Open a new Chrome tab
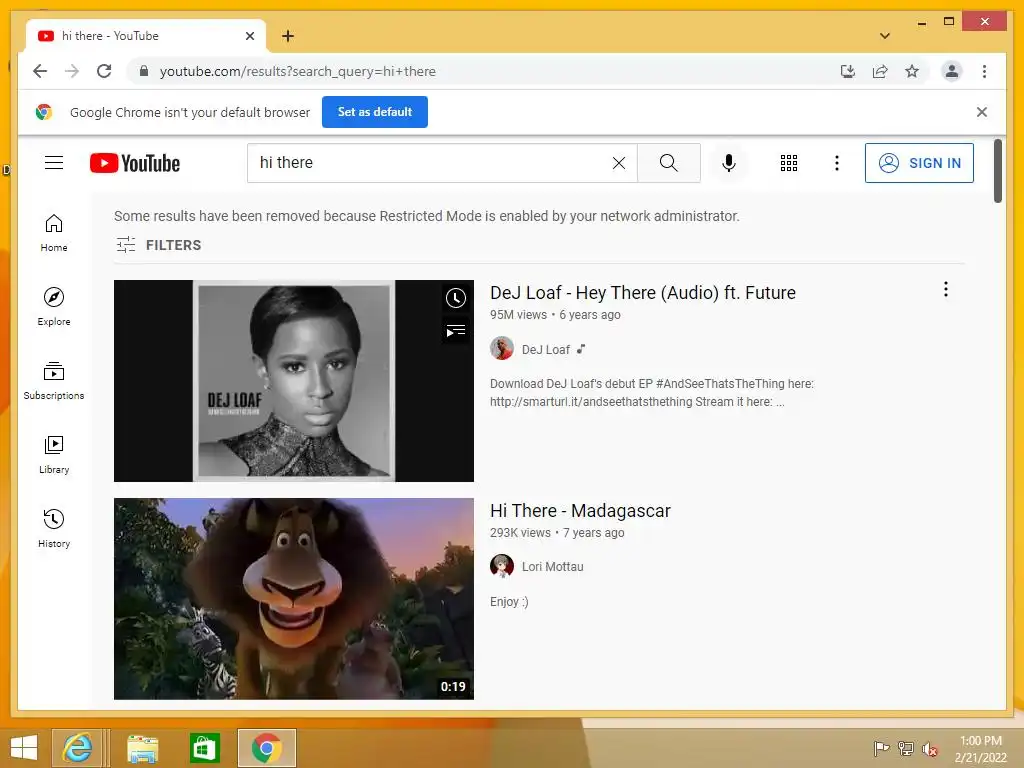Viewport: 1024px width, 768px height. (288, 36)
